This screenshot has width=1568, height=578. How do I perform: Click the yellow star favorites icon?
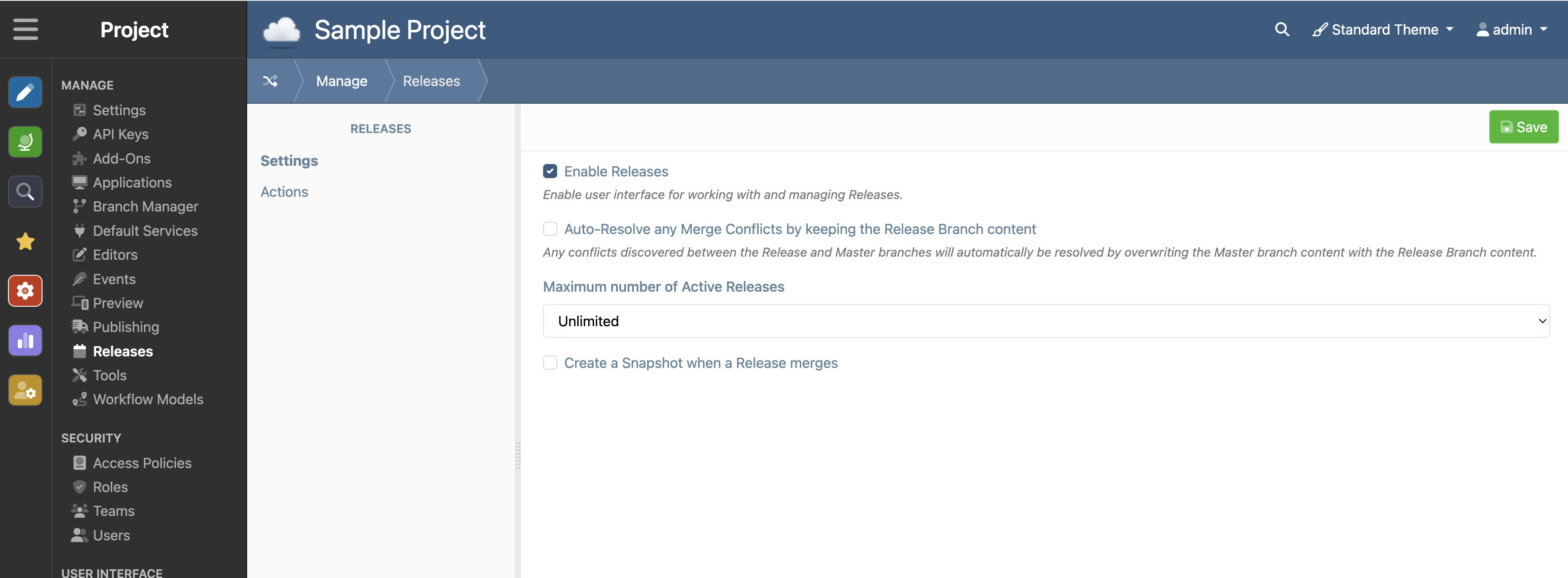pyautogui.click(x=25, y=242)
